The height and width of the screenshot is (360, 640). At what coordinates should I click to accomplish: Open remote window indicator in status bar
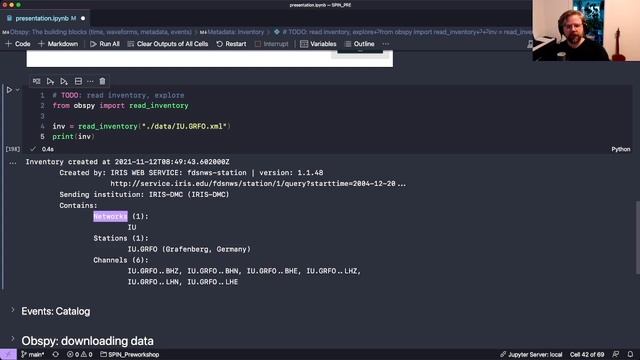[8, 354]
